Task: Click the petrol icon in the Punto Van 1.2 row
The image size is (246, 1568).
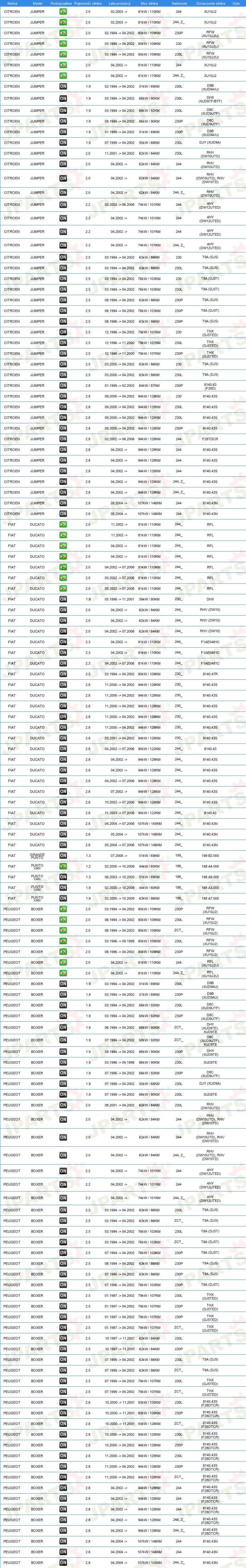Action: [63, 866]
